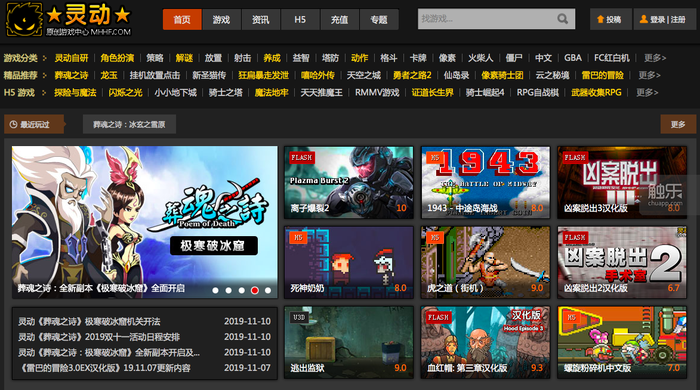The width and height of the screenshot is (700, 390).
Task: Click the Lingdong site logo
Action: [69, 19]
